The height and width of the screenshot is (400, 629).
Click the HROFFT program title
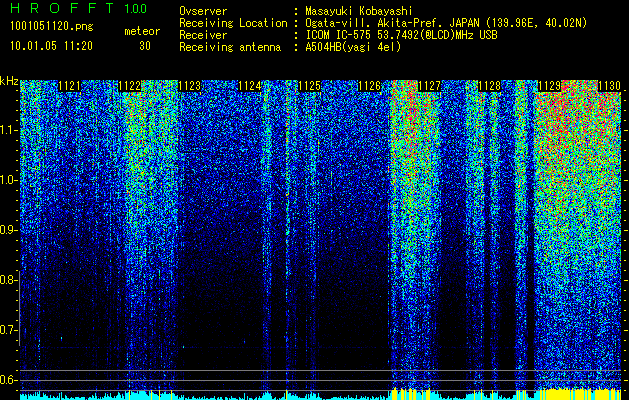63,8
